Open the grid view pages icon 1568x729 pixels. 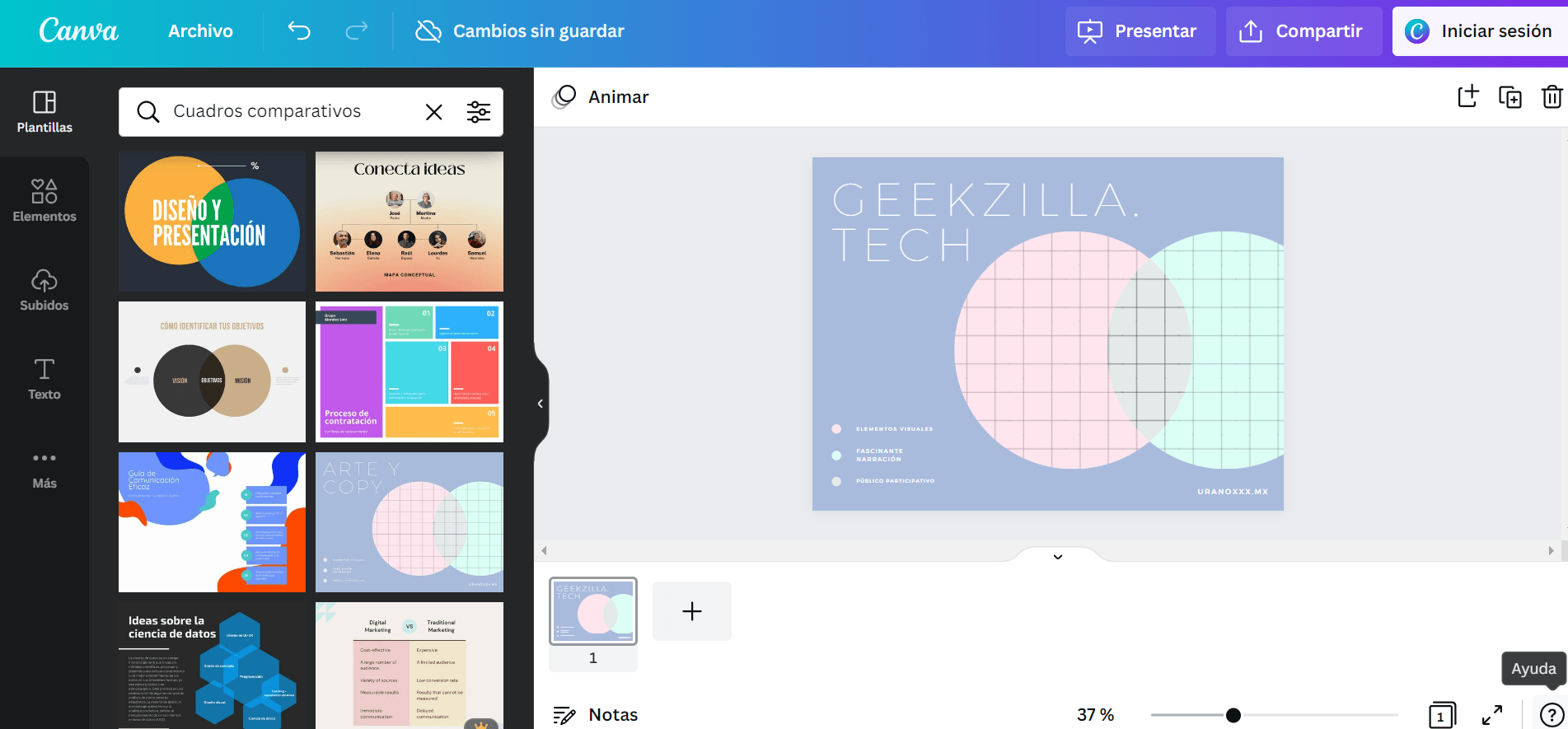click(x=1442, y=715)
